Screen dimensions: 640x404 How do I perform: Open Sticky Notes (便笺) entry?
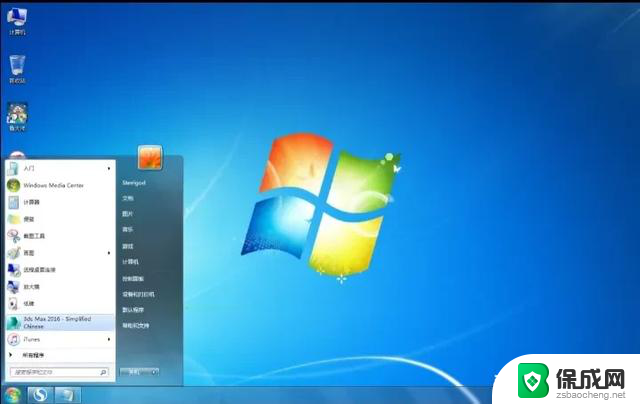(x=60, y=219)
